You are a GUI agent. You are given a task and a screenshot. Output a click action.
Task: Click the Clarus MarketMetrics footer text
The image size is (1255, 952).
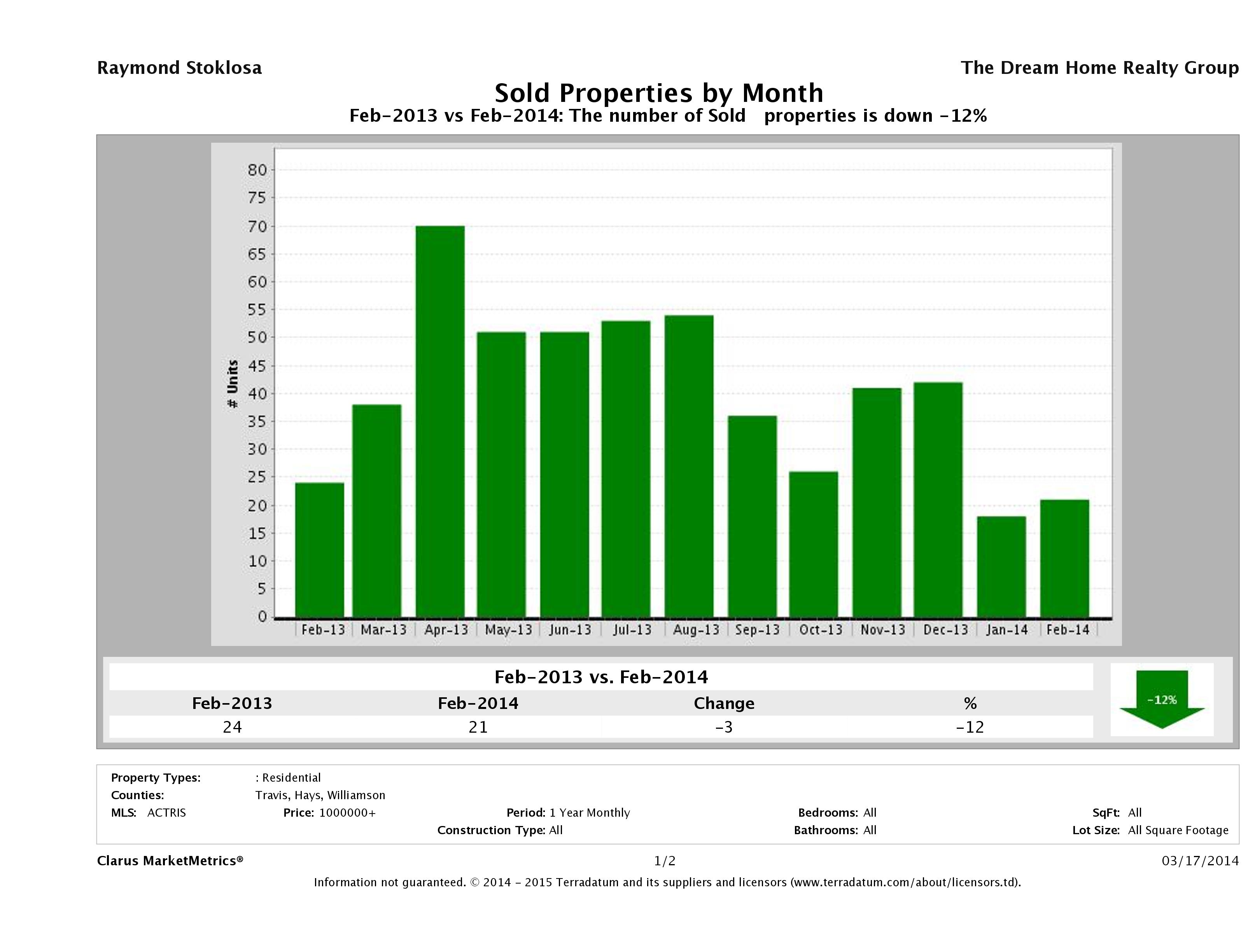coord(170,861)
